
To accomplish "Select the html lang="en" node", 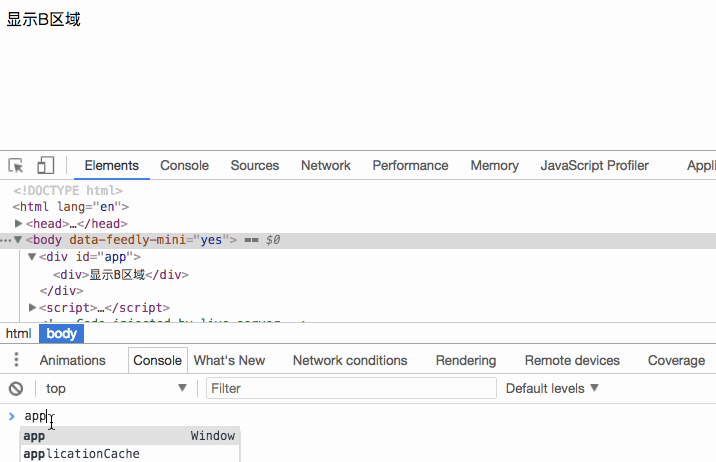I will click(71, 207).
